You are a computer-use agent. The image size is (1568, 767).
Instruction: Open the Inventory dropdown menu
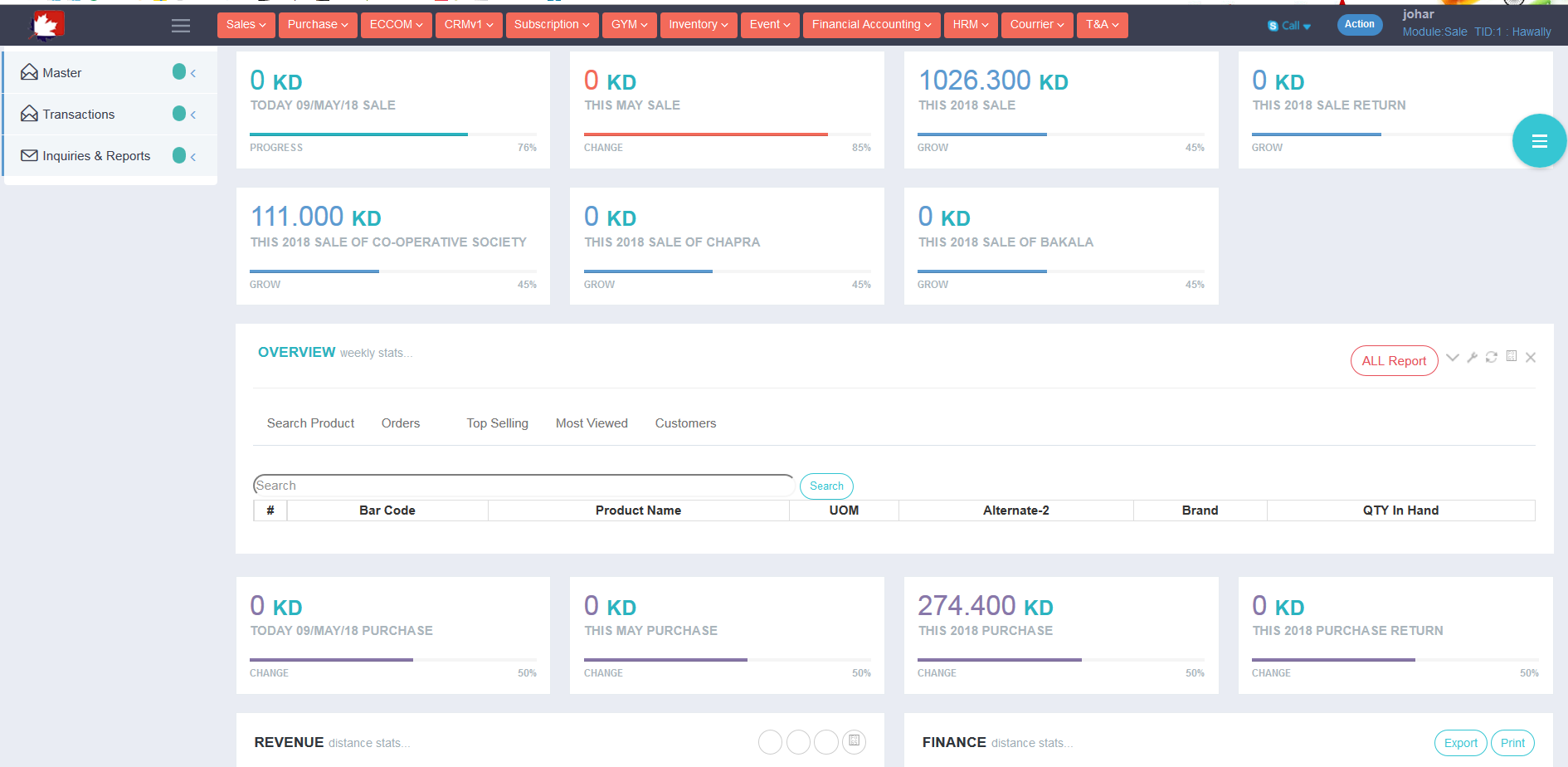coord(698,25)
